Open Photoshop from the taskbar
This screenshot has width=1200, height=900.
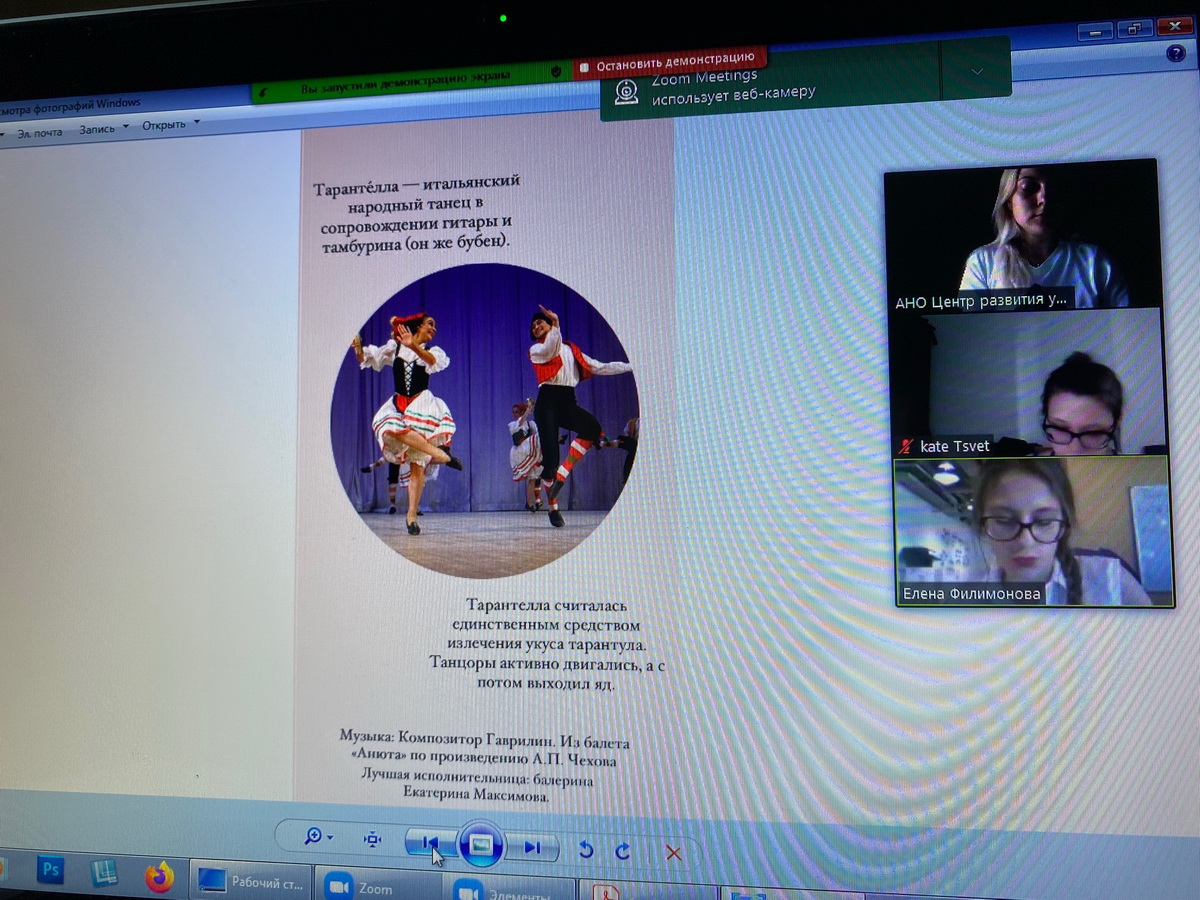click(50, 869)
